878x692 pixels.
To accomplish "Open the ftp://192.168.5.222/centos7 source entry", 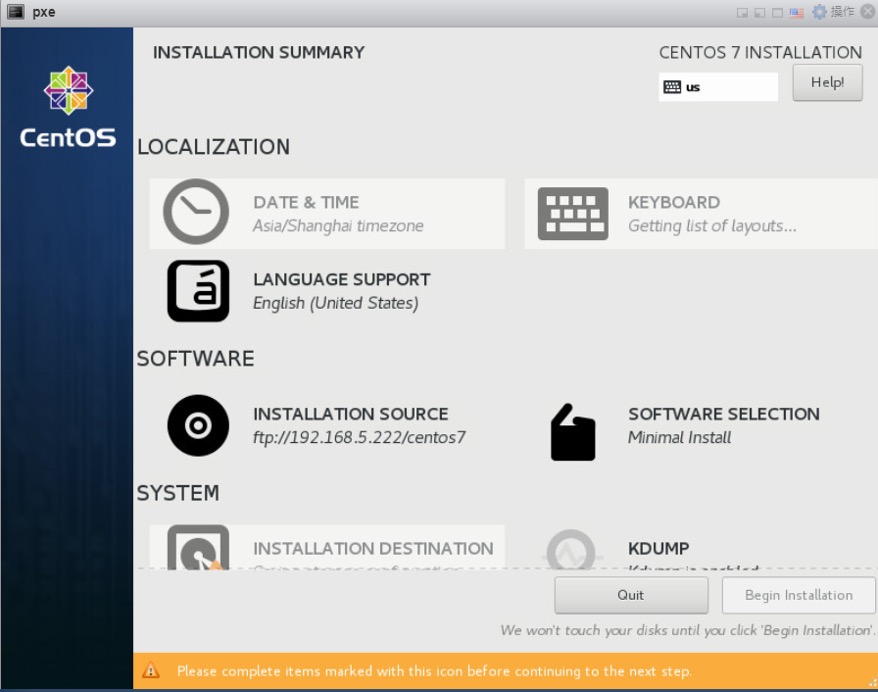I will click(359, 437).
